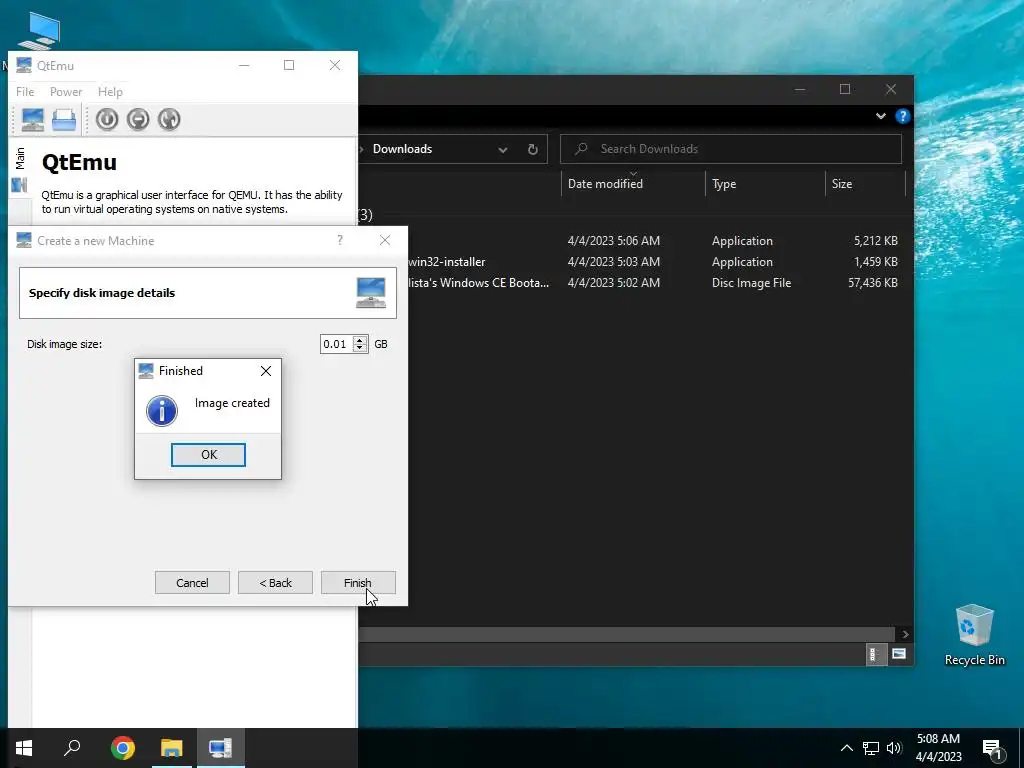This screenshot has height=768, width=1024.
Task: Expand the Explorer ribbon chevron
Action: pyautogui.click(x=881, y=116)
